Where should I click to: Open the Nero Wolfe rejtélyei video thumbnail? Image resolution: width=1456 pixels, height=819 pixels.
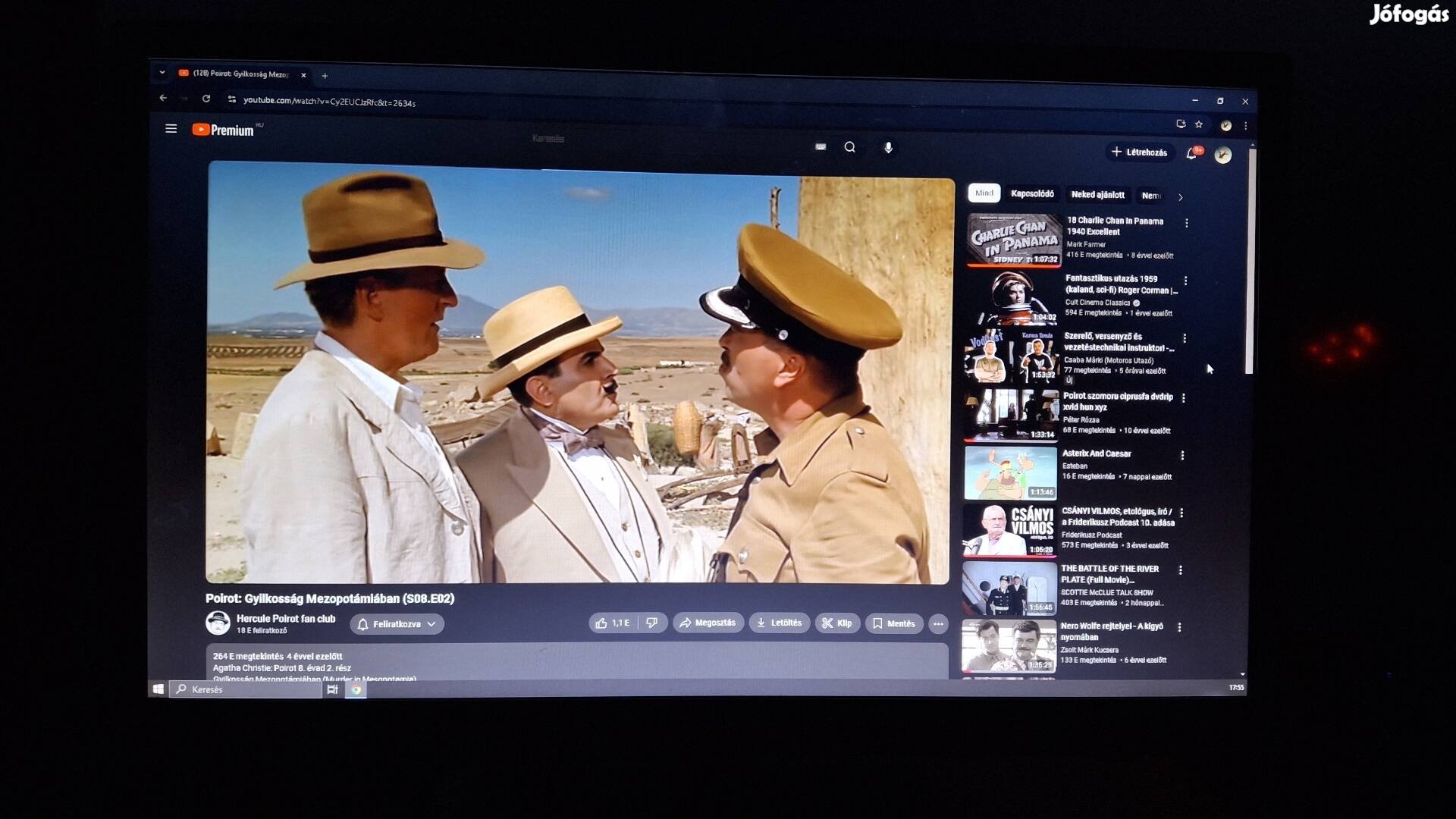pos(1009,646)
